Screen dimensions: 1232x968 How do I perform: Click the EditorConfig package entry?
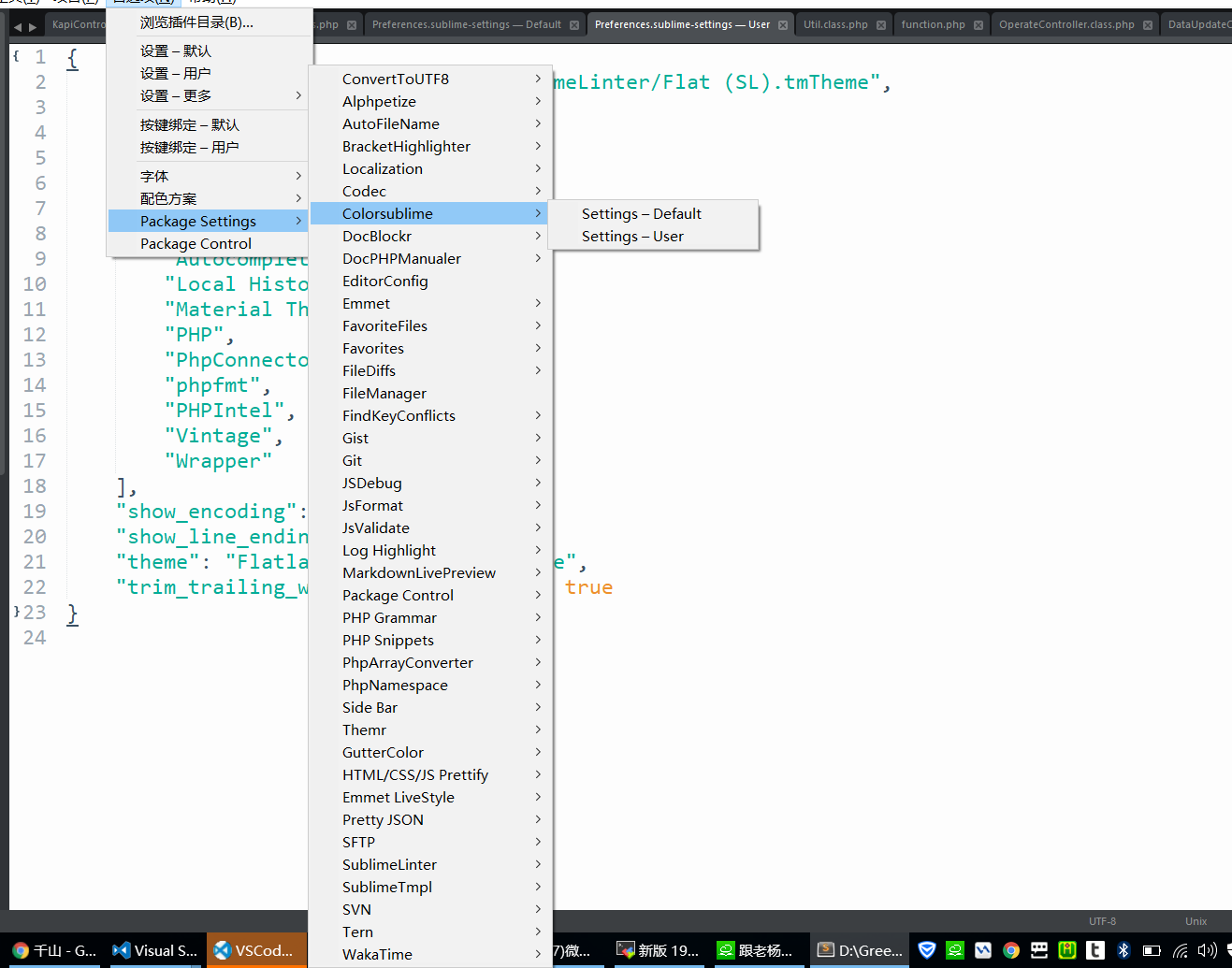click(x=430, y=281)
